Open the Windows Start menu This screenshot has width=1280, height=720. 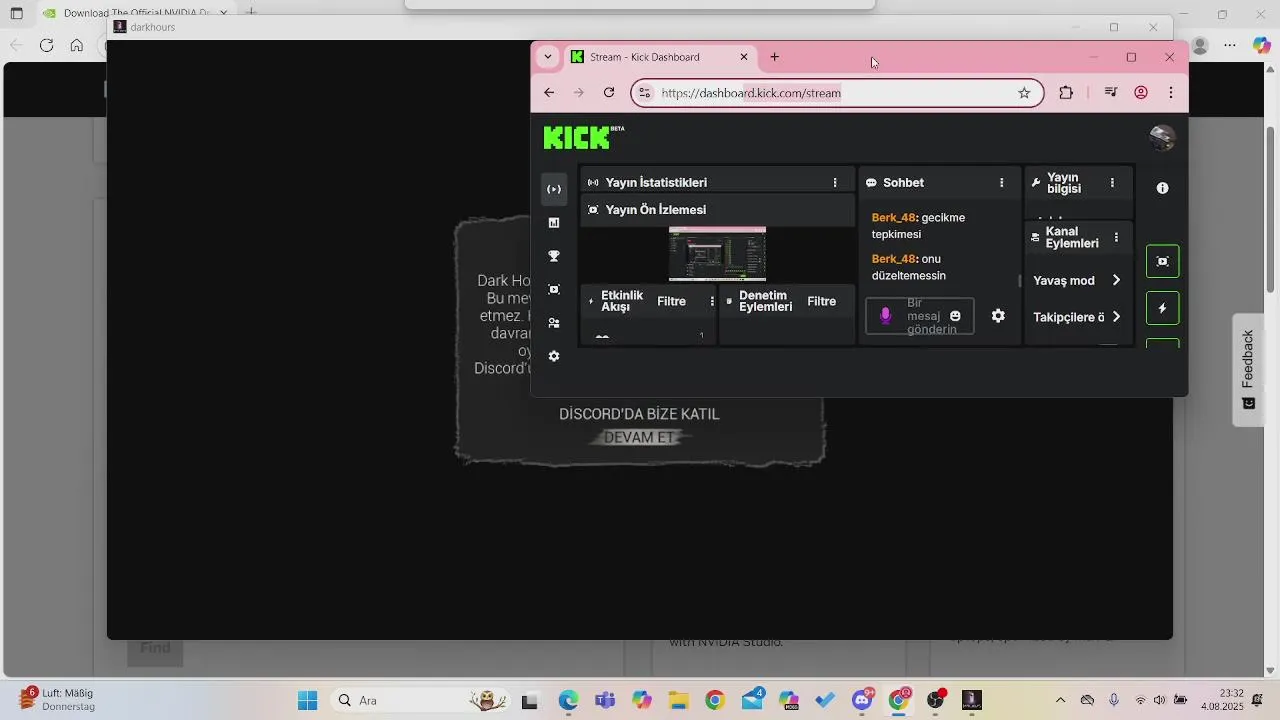pos(307,700)
